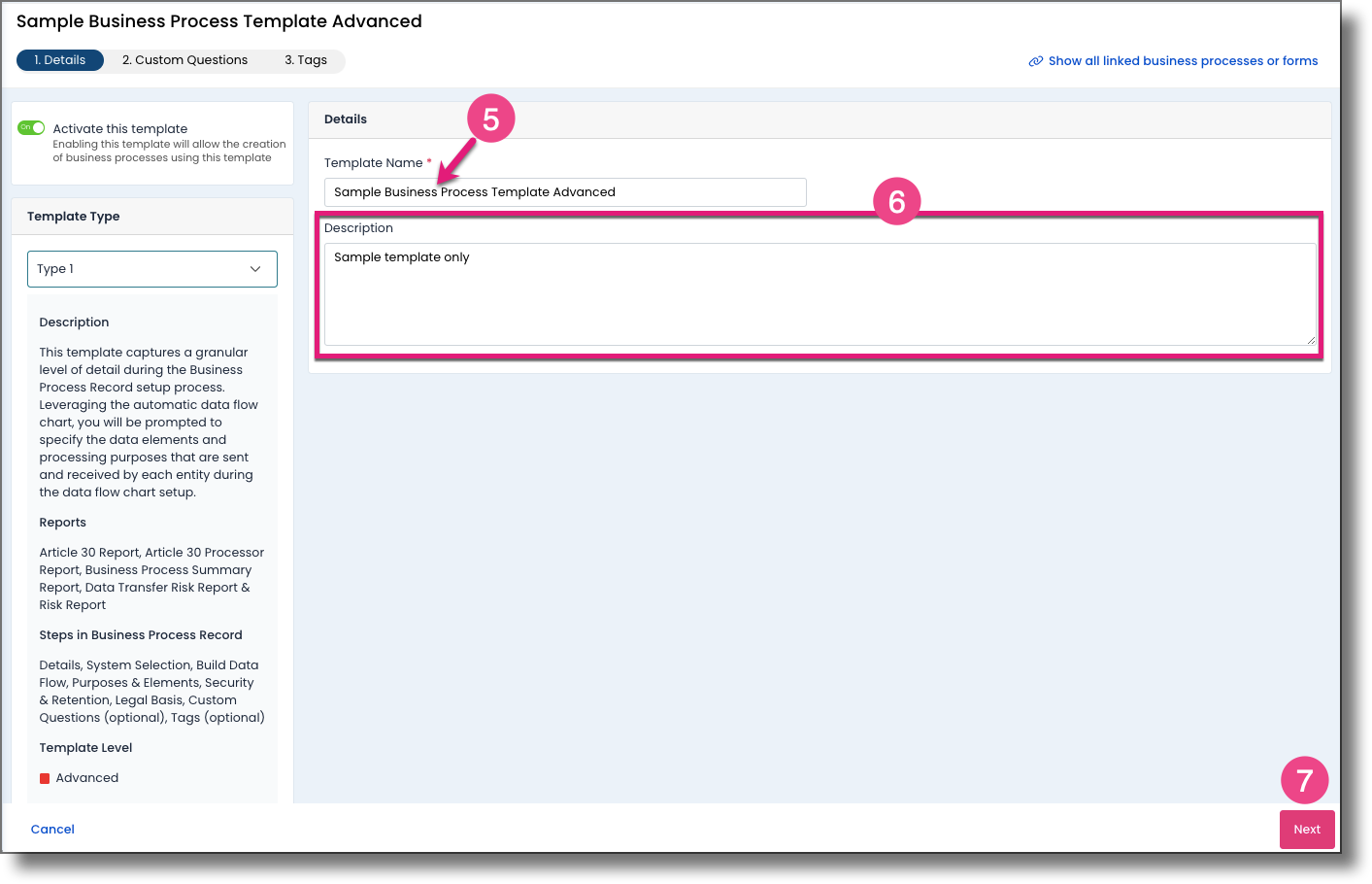
Task: Click the Steps in Business Process Record heading
Action: [141, 635]
